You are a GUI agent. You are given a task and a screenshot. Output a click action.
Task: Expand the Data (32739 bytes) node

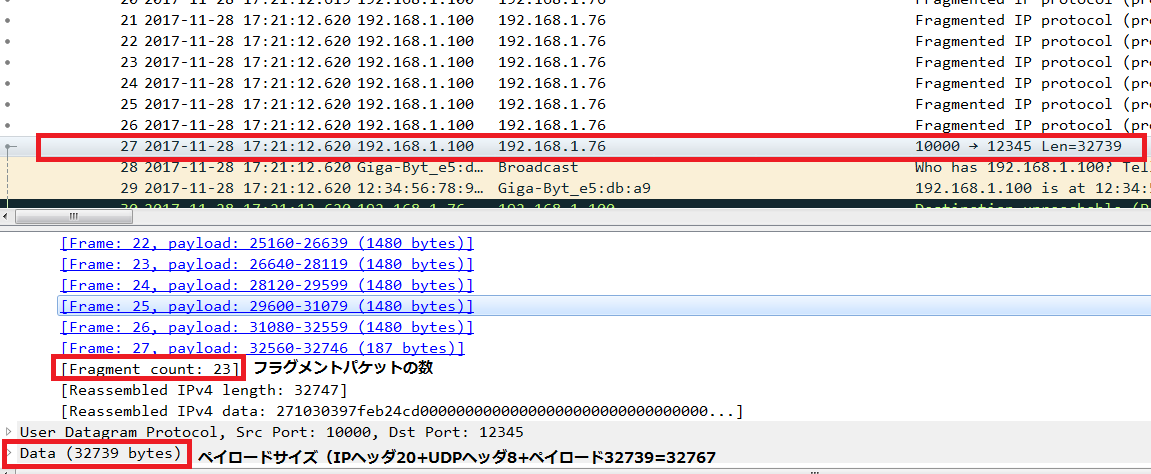click(10, 454)
